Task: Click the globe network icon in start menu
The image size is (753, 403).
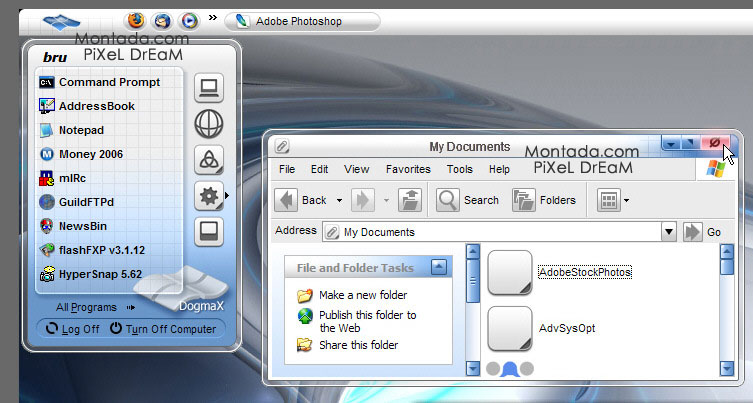Action: (209, 124)
